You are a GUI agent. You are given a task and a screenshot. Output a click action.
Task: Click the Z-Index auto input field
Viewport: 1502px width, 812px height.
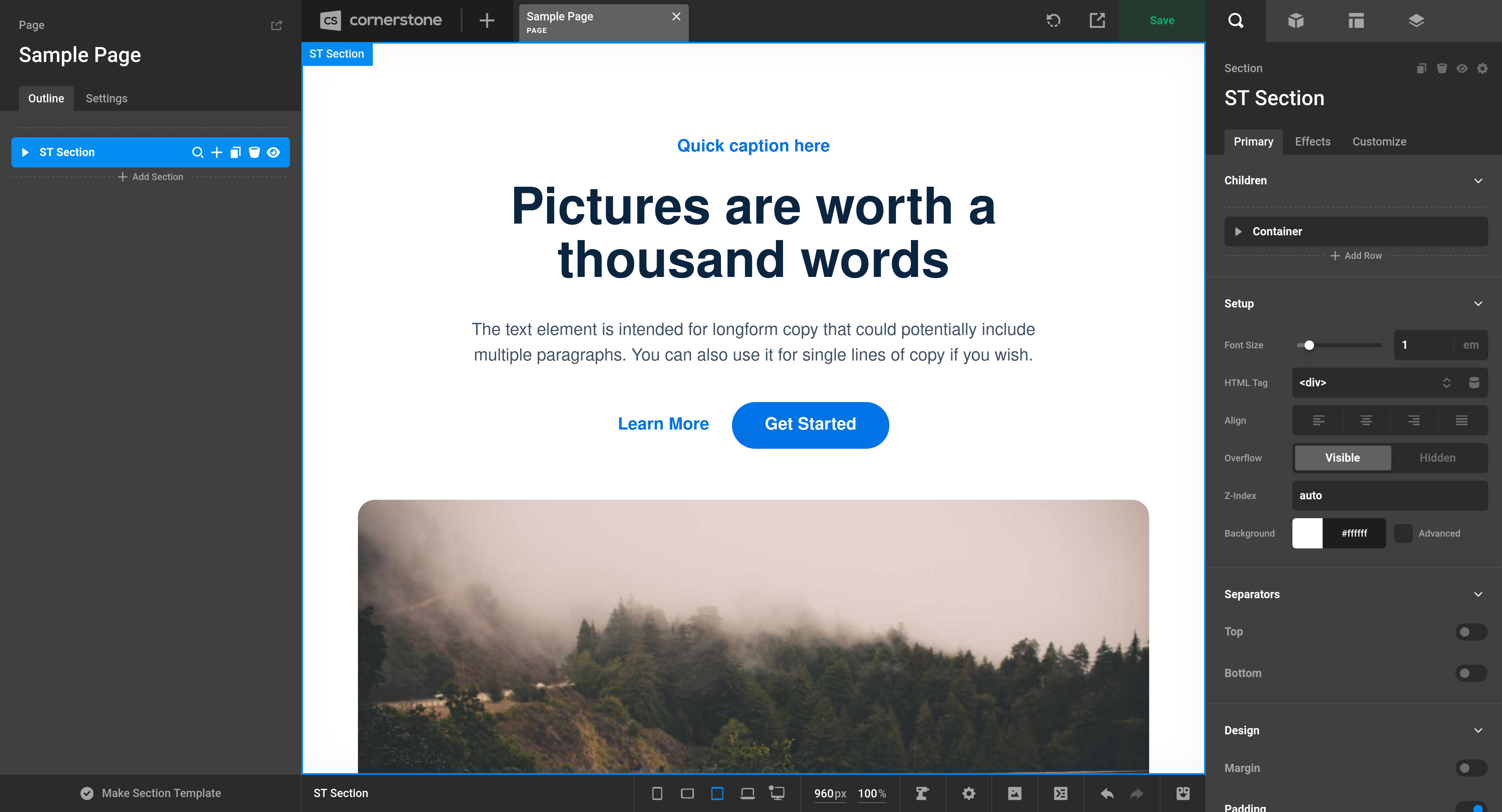1389,495
